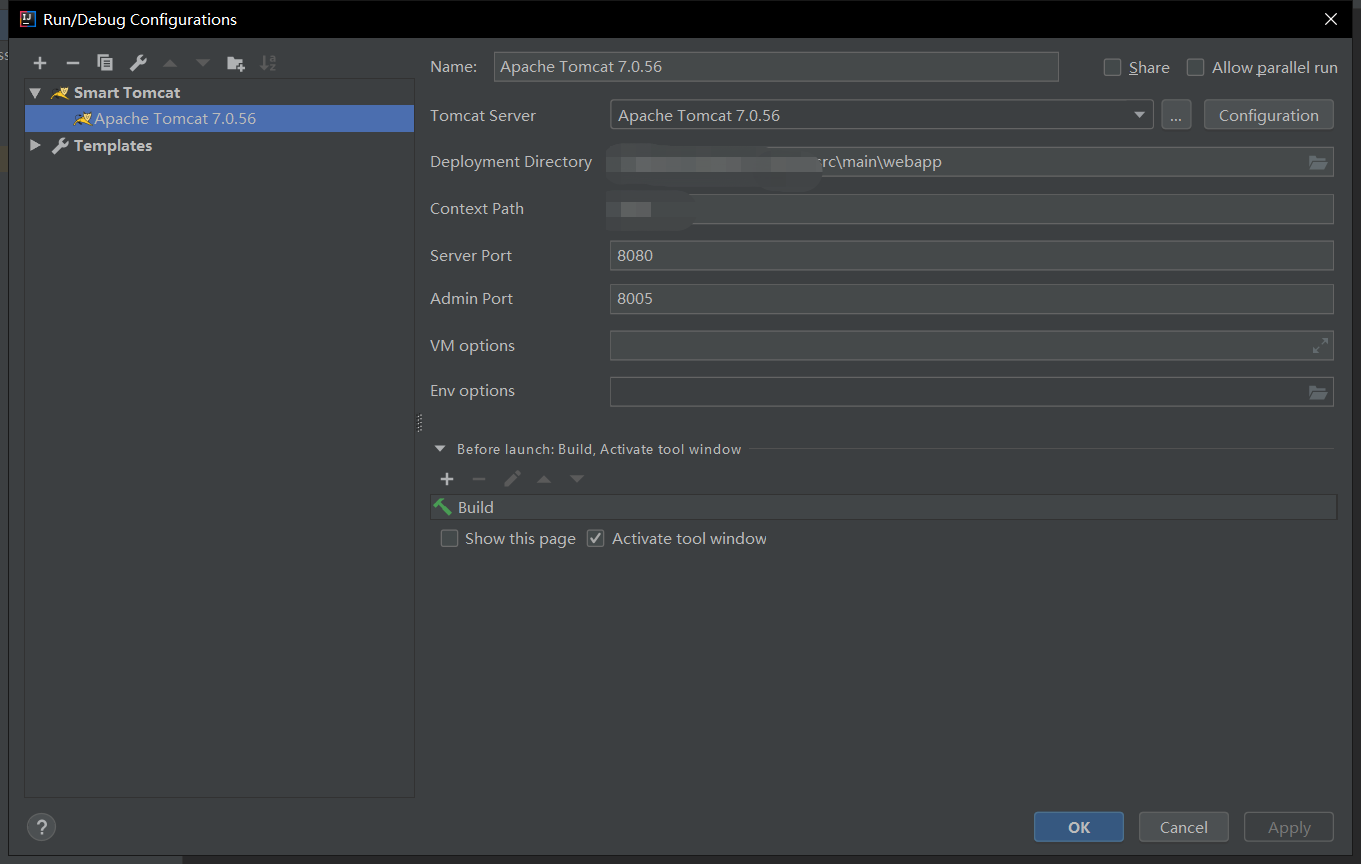
Task: Sort configurations alphabetically
Action: click(x=268, y=63)
